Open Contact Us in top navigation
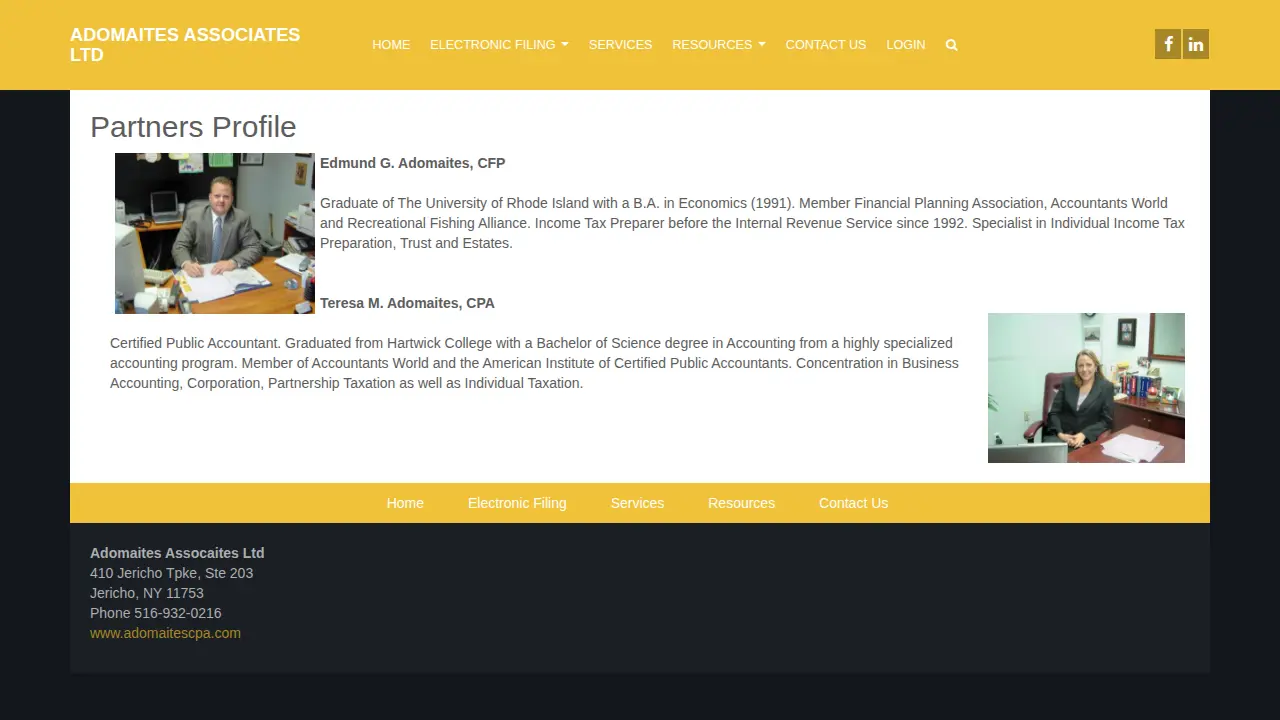 826,45
